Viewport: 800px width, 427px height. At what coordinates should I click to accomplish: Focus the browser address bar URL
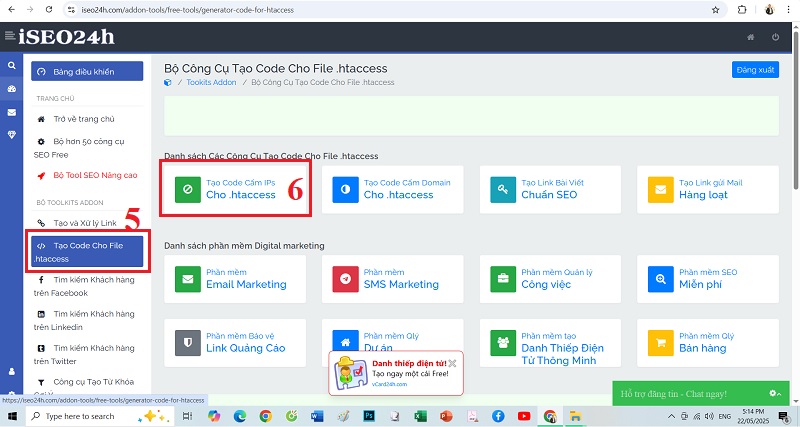click(x=187, y=10)
